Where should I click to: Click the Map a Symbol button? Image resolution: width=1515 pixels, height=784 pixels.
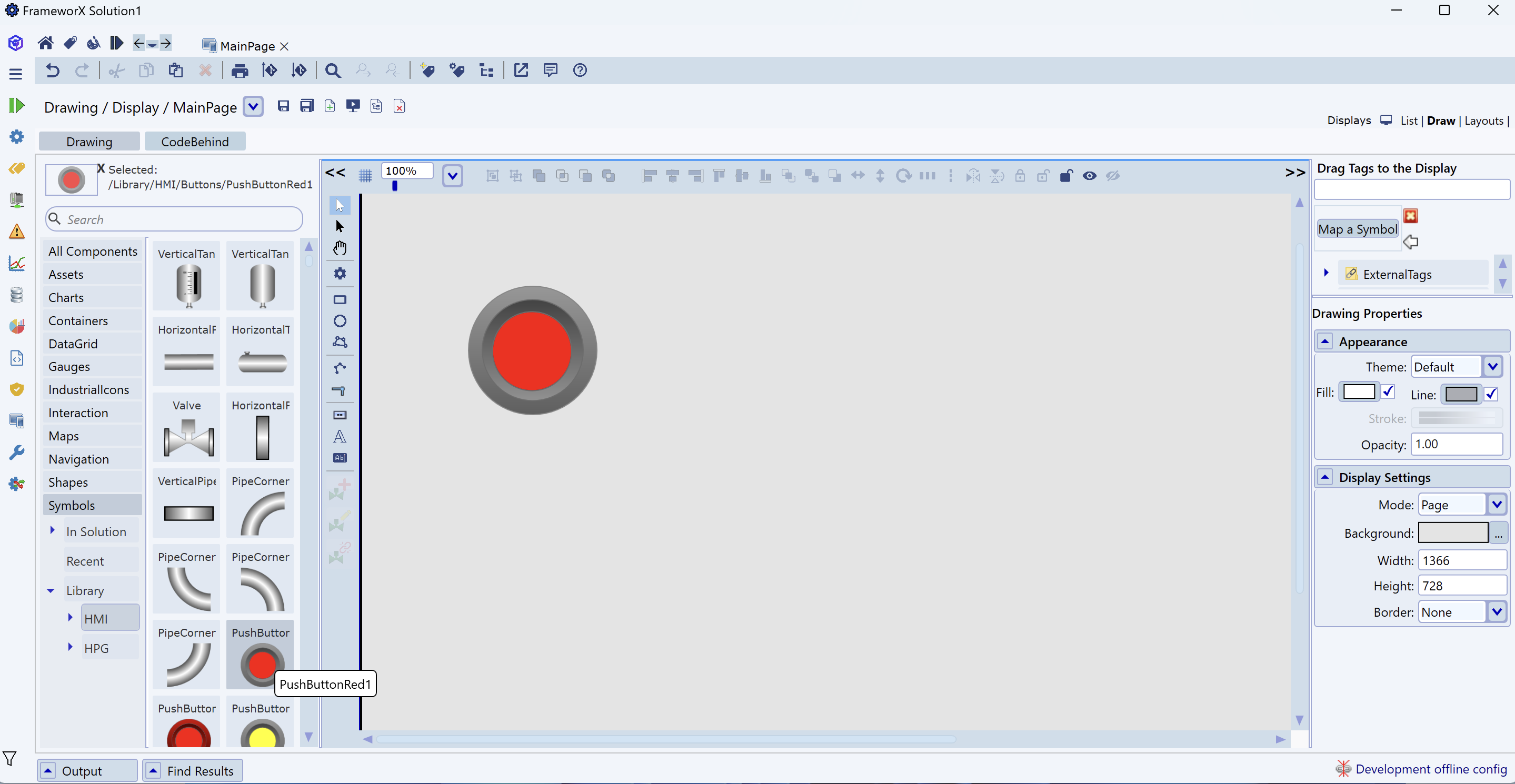coord(1358,229)
